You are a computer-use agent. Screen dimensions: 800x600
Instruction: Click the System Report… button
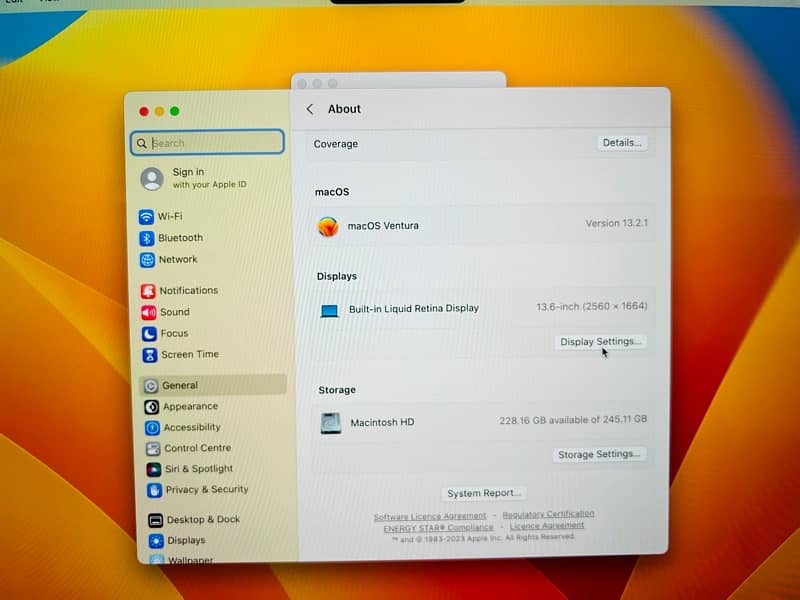[484, 493]
